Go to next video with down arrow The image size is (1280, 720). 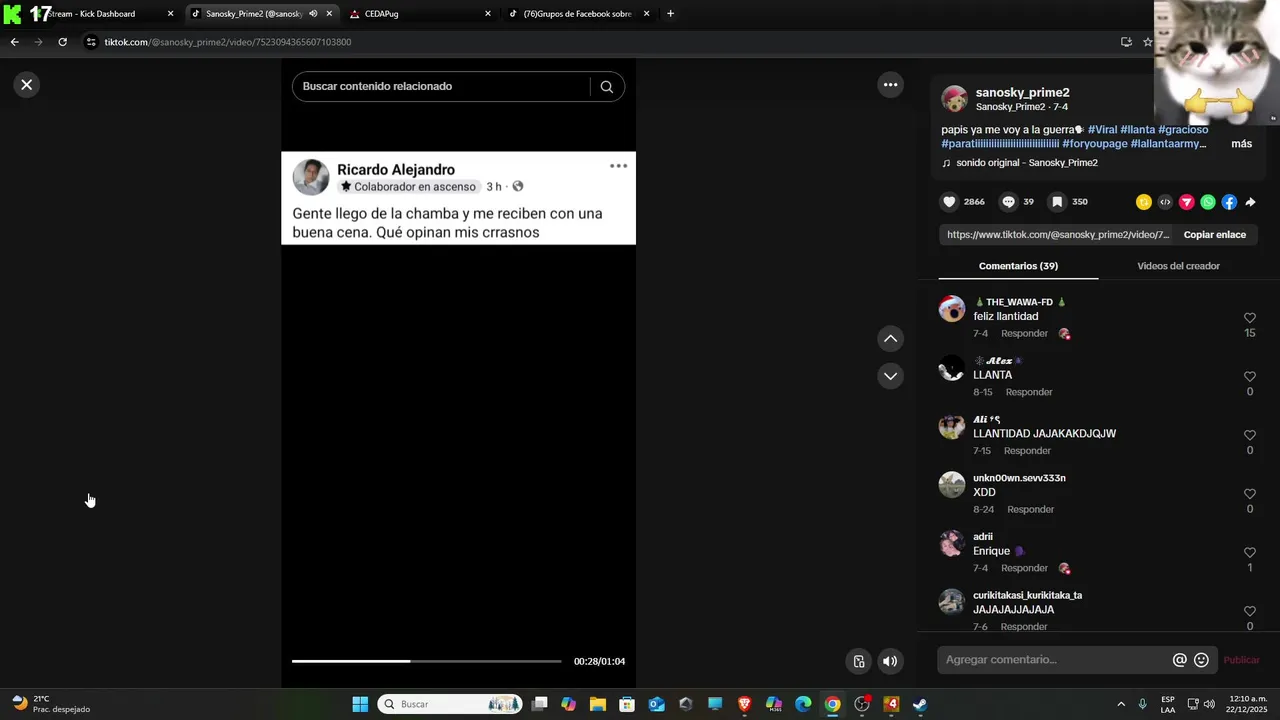890,376
